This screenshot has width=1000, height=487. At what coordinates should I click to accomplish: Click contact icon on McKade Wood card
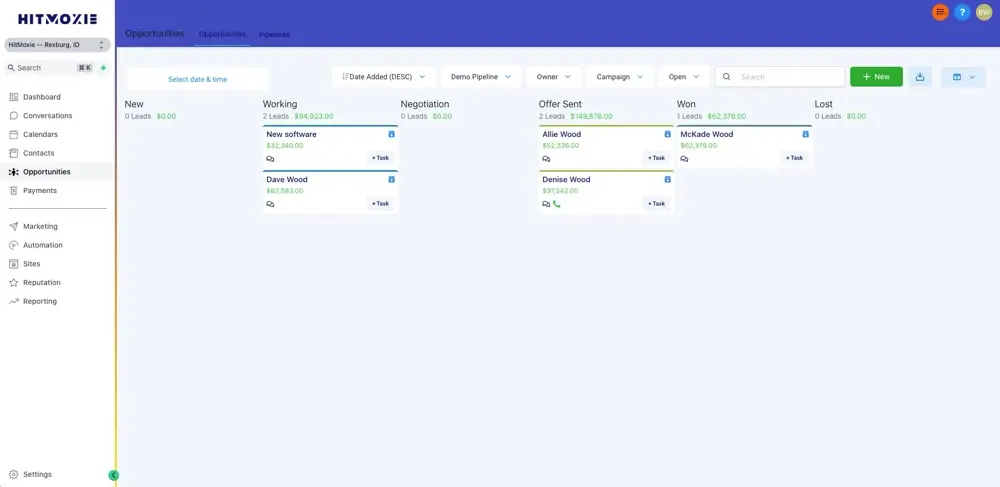click(805, 134)
